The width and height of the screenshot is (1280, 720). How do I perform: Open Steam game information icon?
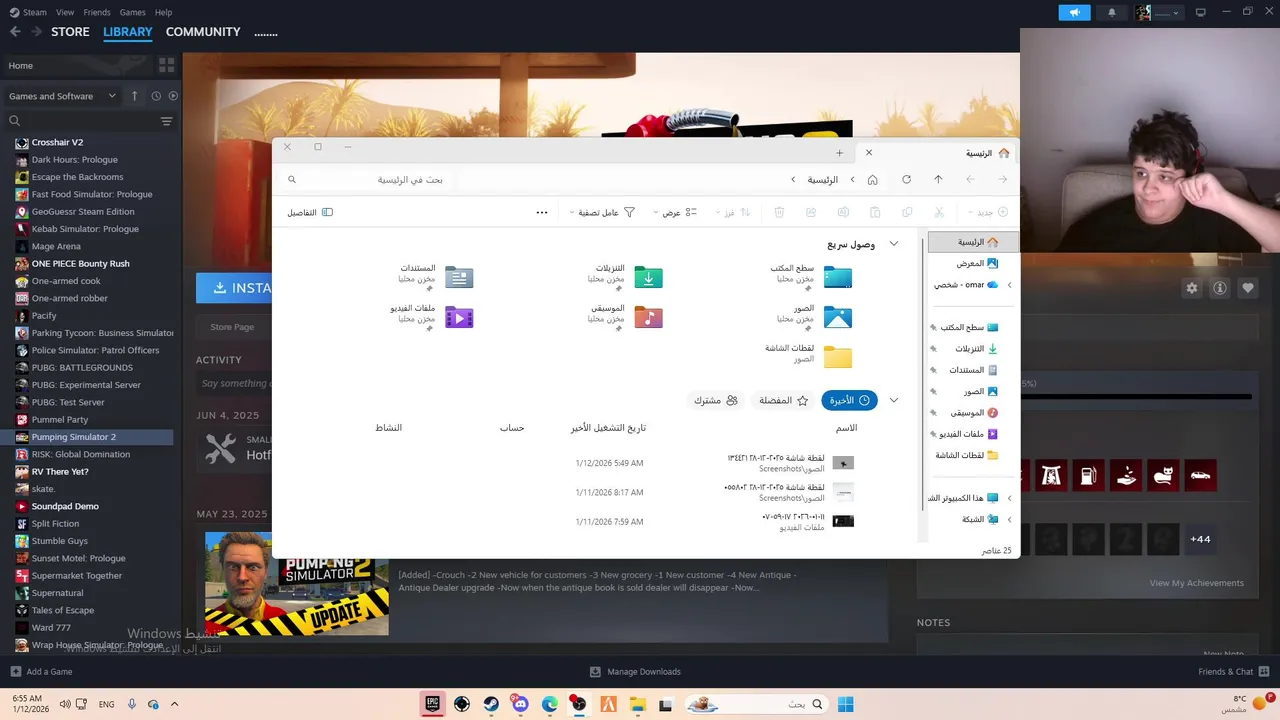1220,288
